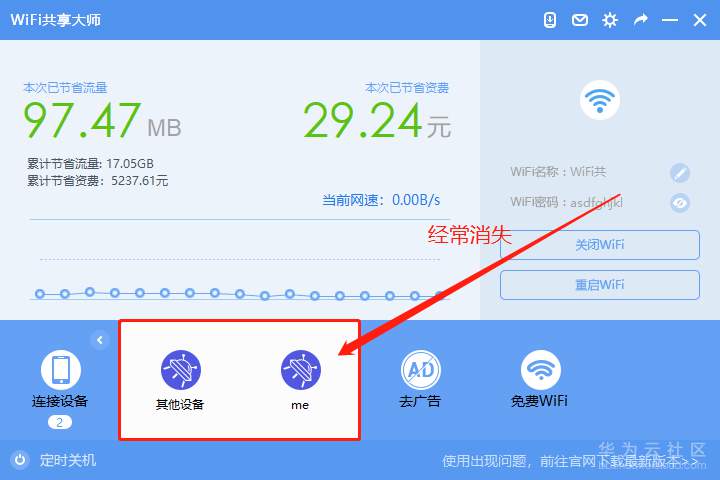Select the me device icon
720x480 pixels.
tap(301, 370)
